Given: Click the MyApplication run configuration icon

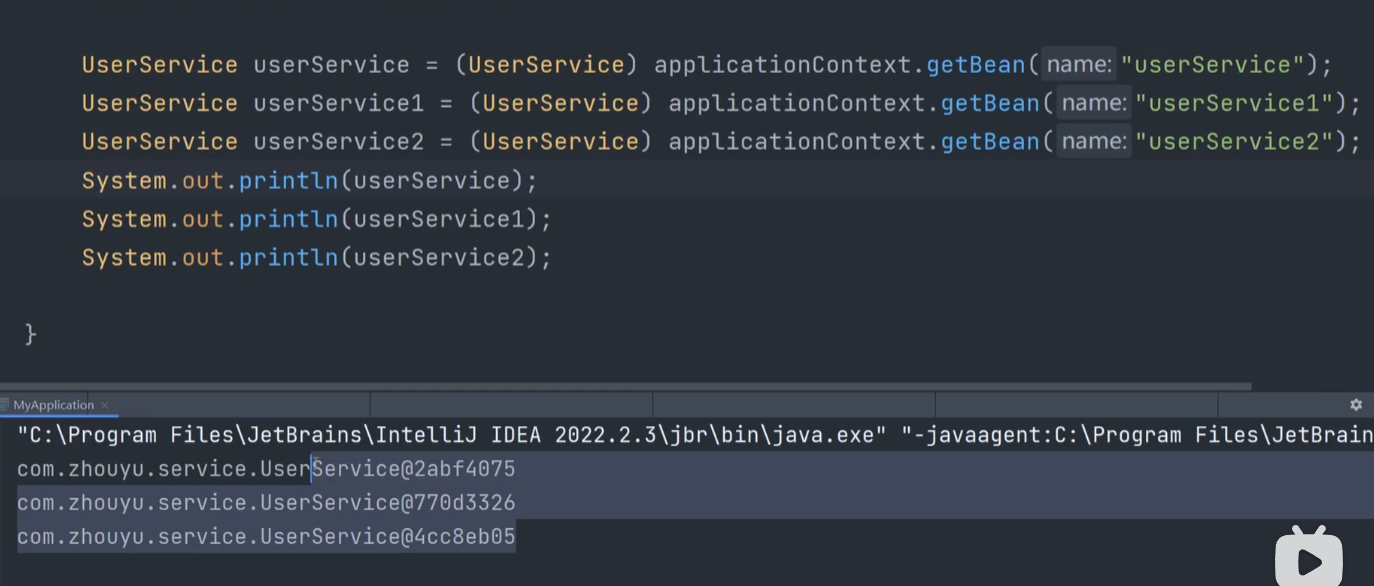Looking at the screenshot, I should click(5, 405).
